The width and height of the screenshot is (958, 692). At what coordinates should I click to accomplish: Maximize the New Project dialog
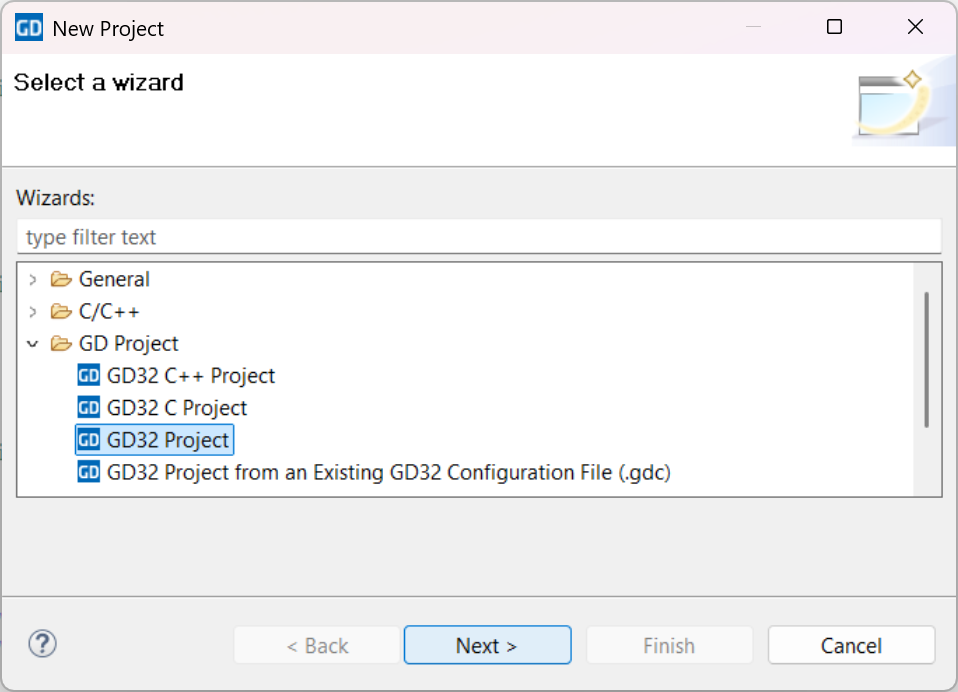(x=834, y=28)
